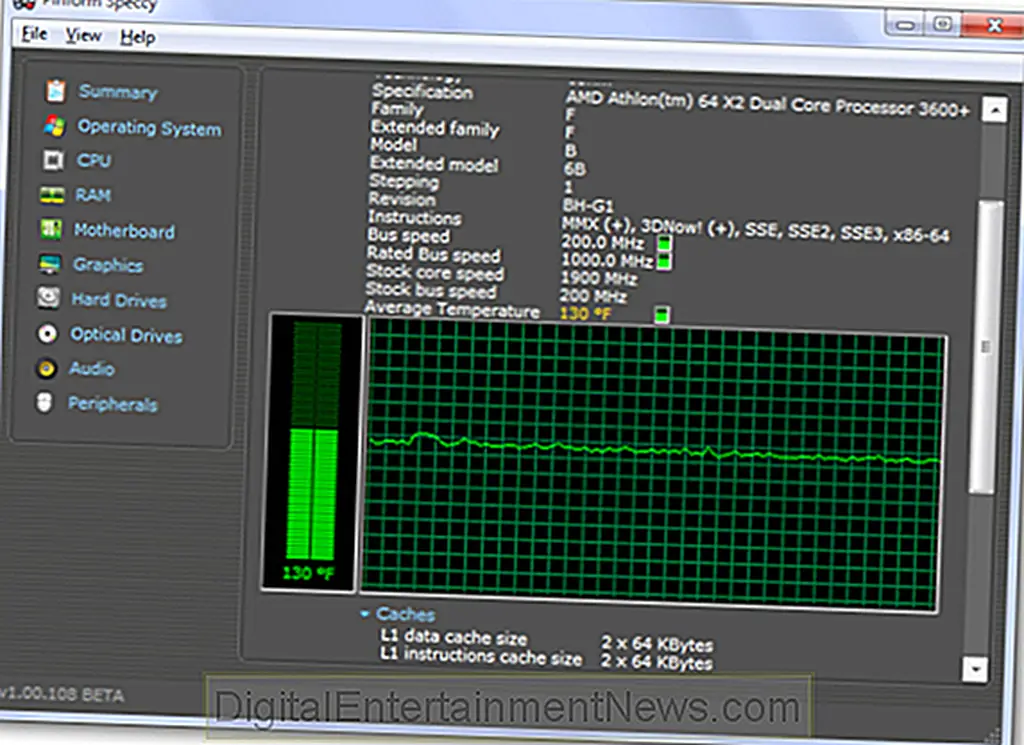This screenshot has height=745, width=1024.
Task: Click the 200.0 MHz bus speed value
Action: pos(603,243)
